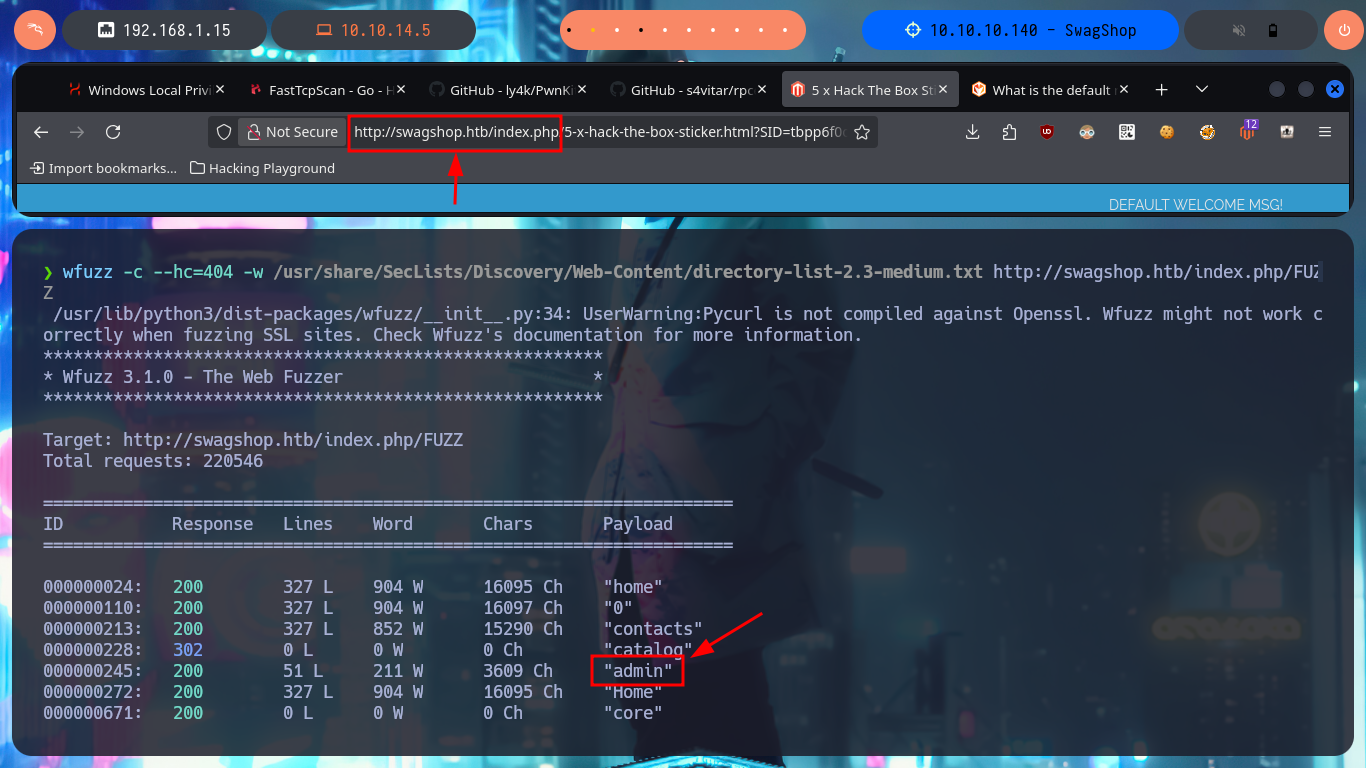Image resolution: width=1366 pixels, height=768 pixels.
Task: Click the battery indicator icon
Action: click(1272, 30)
